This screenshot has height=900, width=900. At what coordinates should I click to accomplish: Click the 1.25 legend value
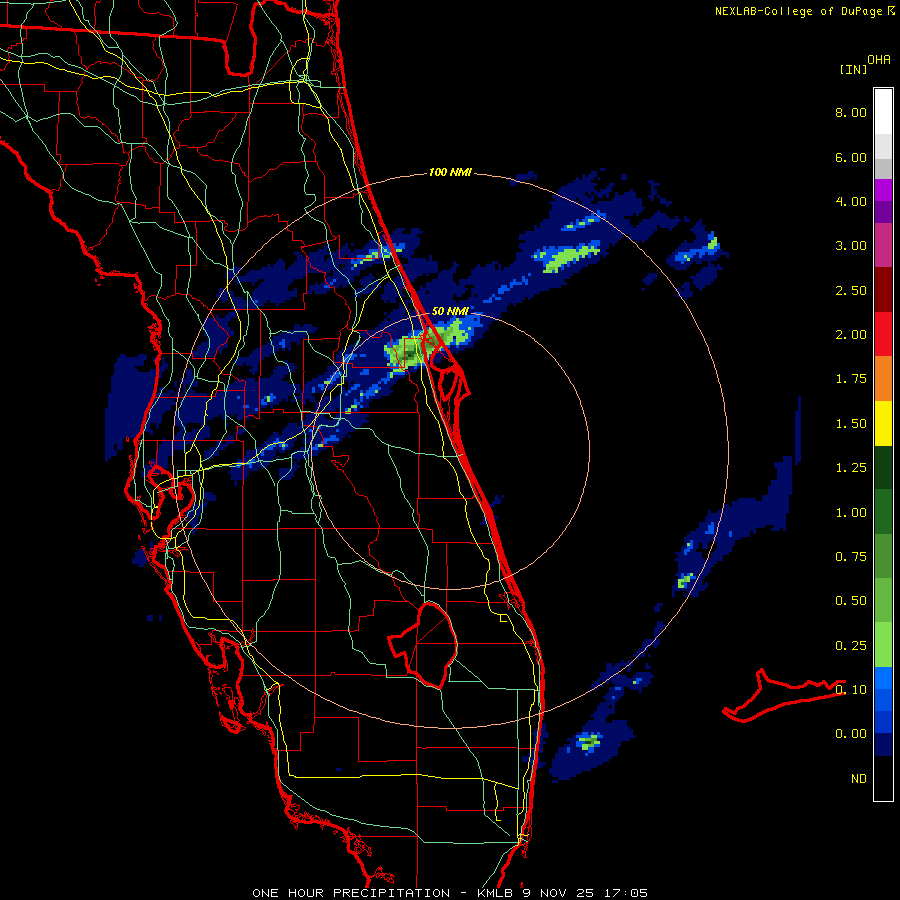point(851,468)
